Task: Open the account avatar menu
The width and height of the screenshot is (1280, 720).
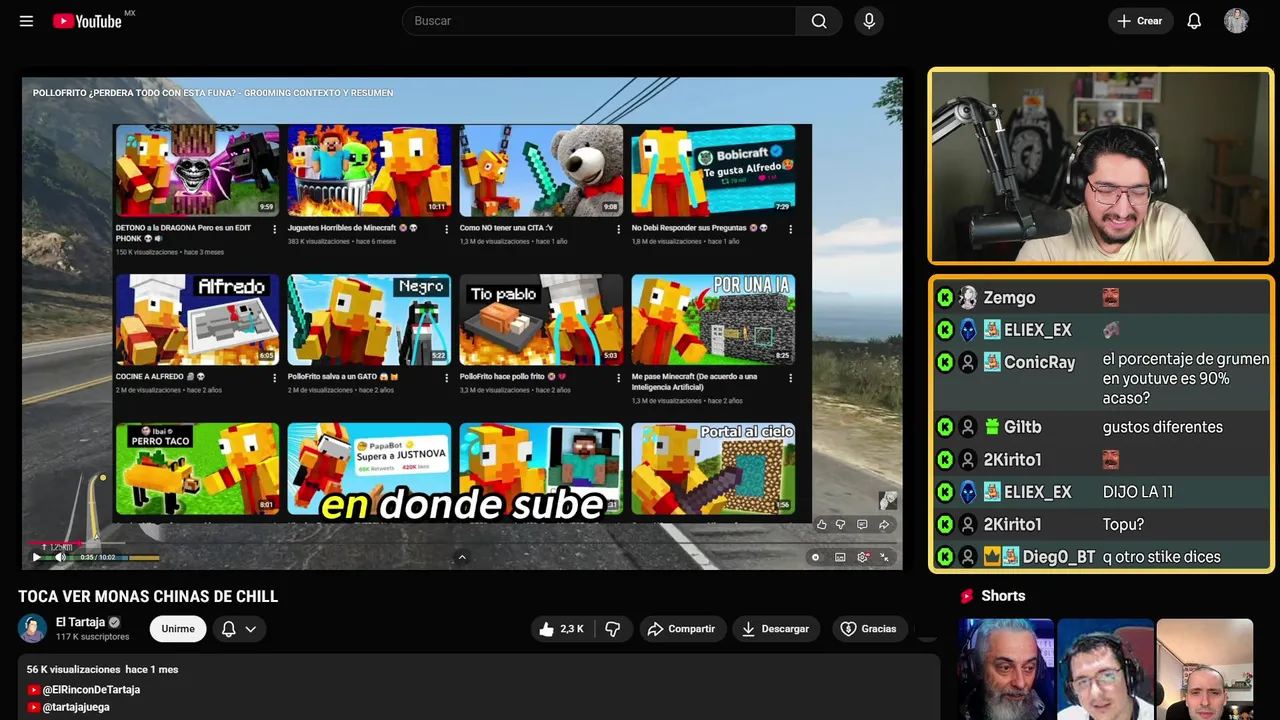Action: (1236, 21)
